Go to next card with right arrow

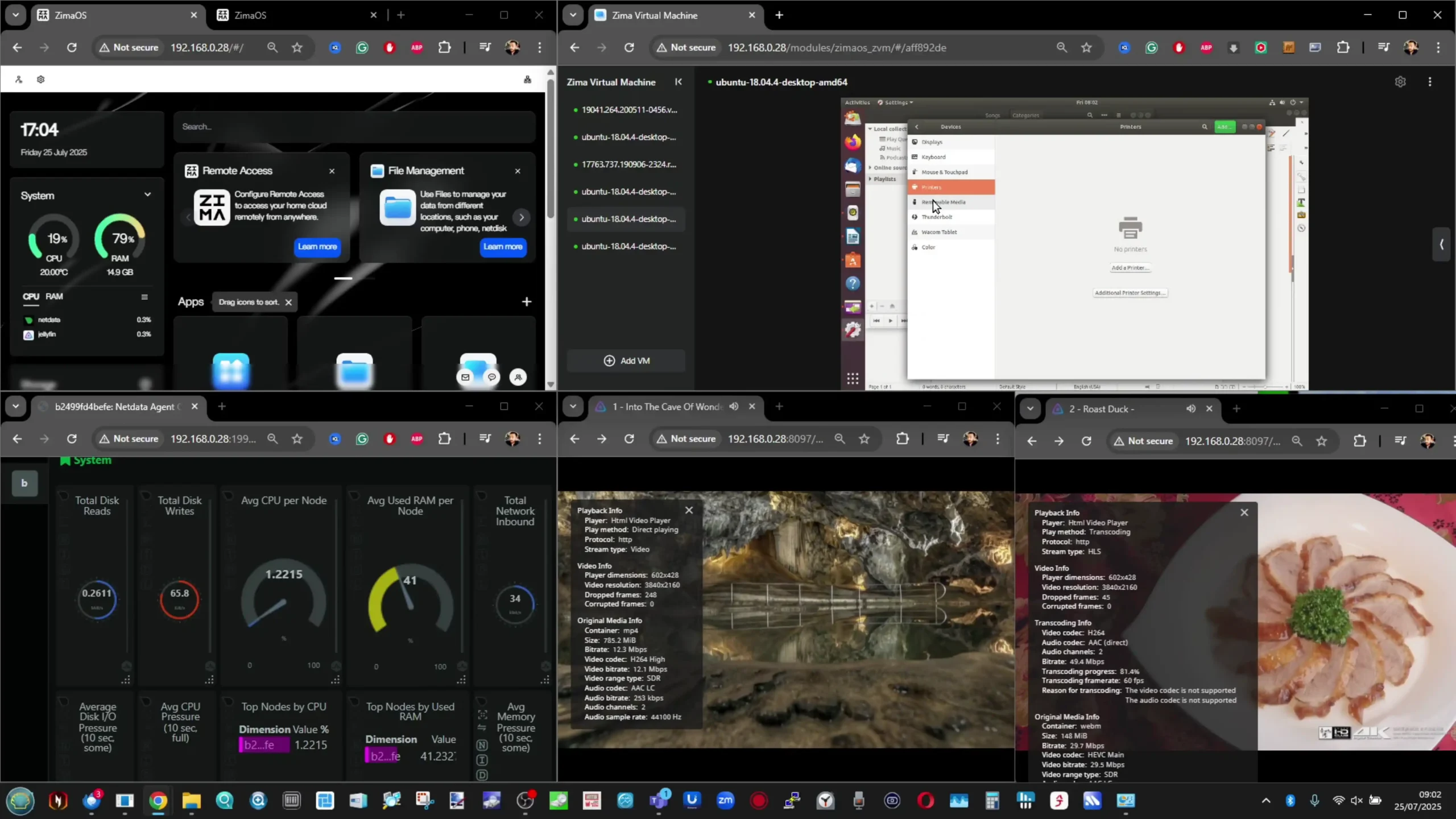coord(521,217)
